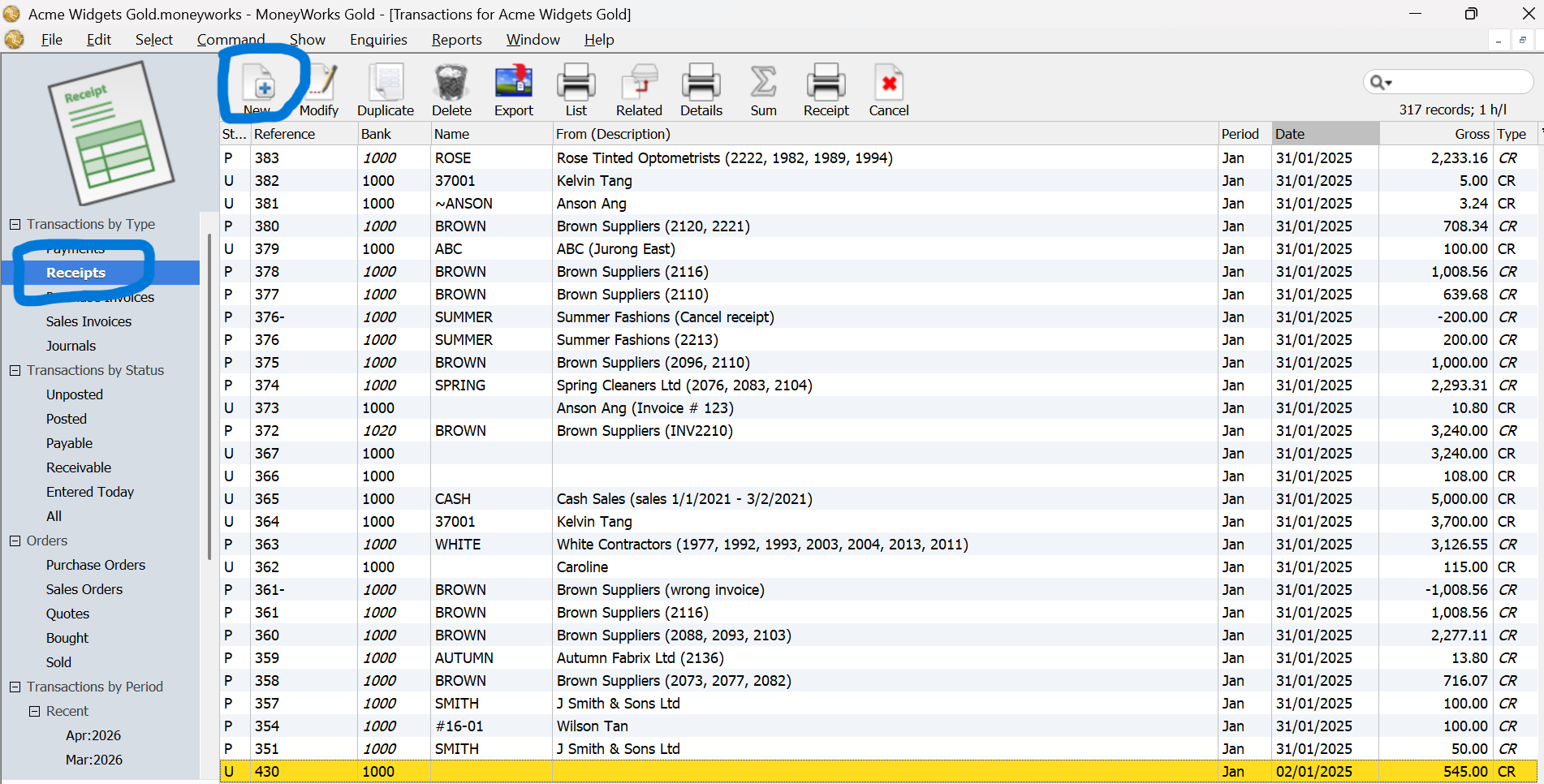
Task: Select Journals in the sidebar
Action: click(x=71, y=346)
